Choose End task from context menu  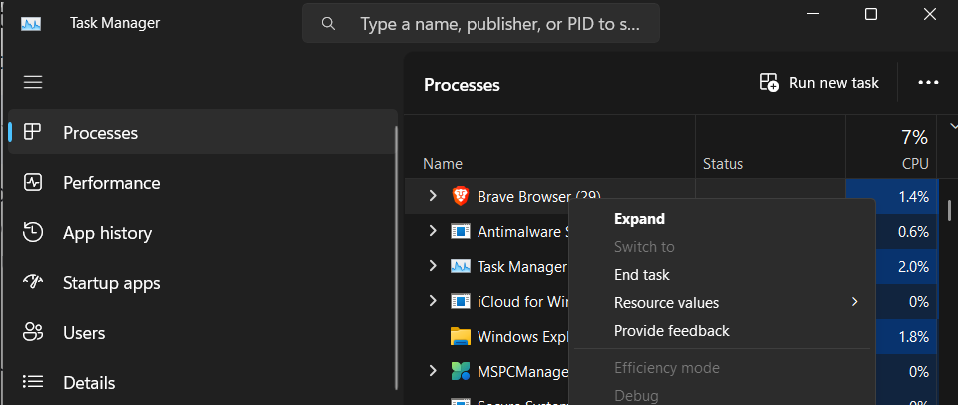642,274
